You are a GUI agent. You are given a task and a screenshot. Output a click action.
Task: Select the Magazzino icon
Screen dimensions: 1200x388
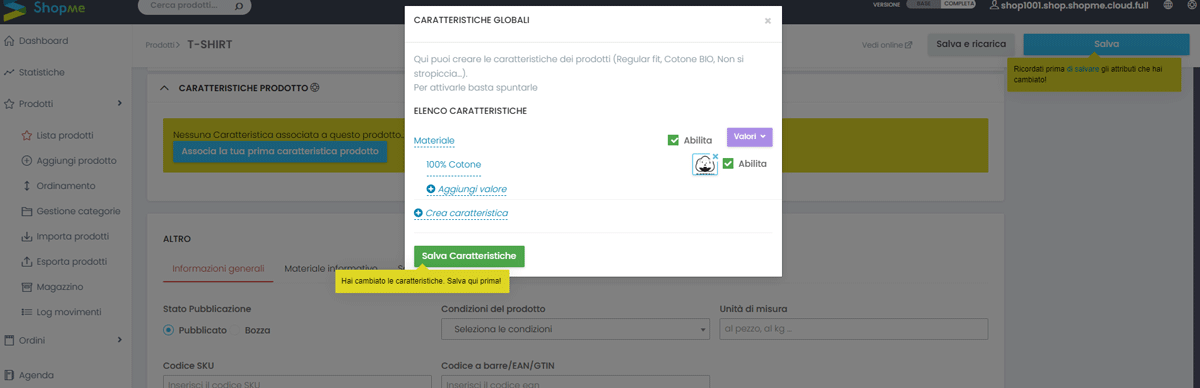tap(27, 287)
